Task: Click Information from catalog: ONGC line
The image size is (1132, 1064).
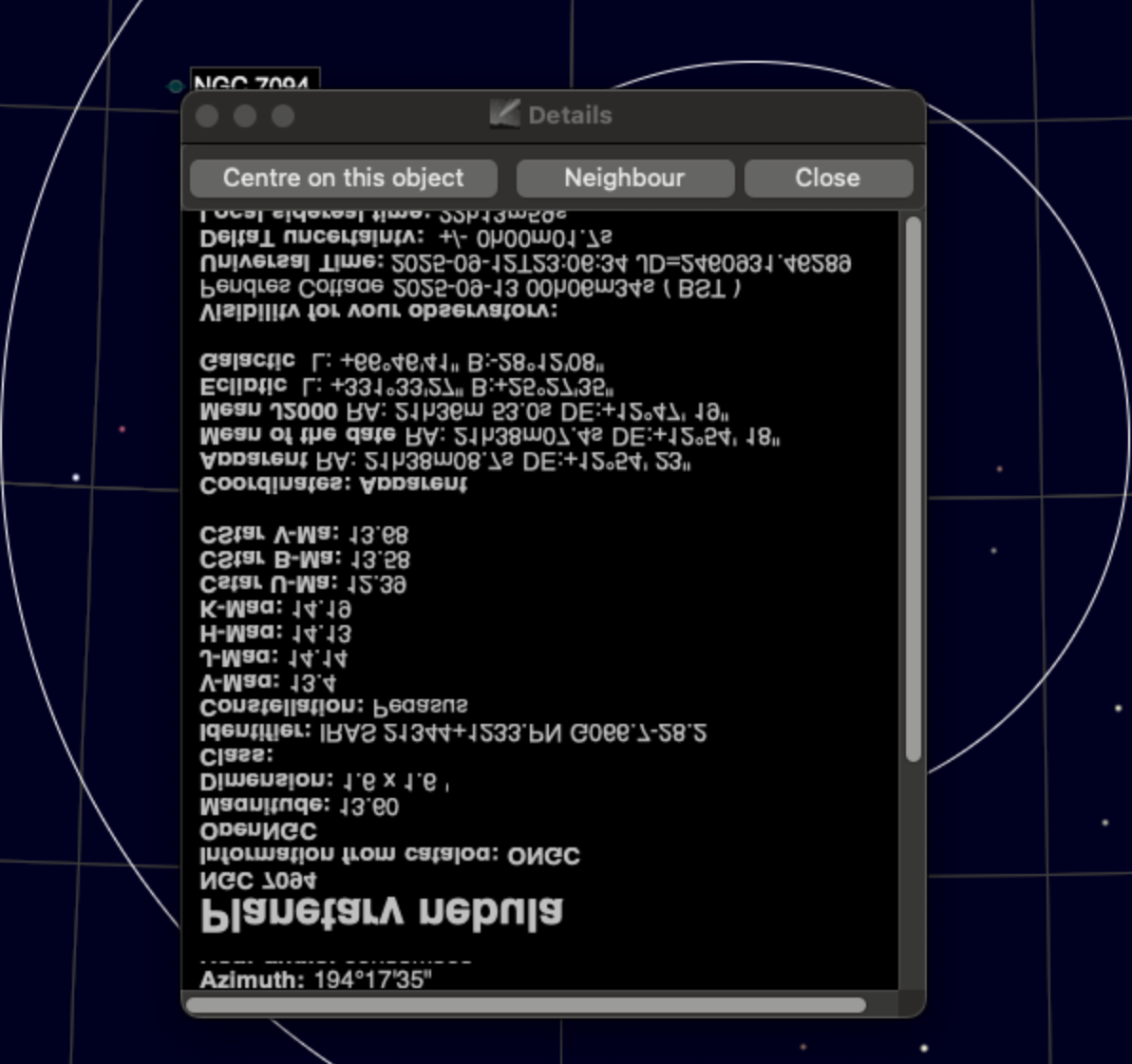Action: pos(390,856)
